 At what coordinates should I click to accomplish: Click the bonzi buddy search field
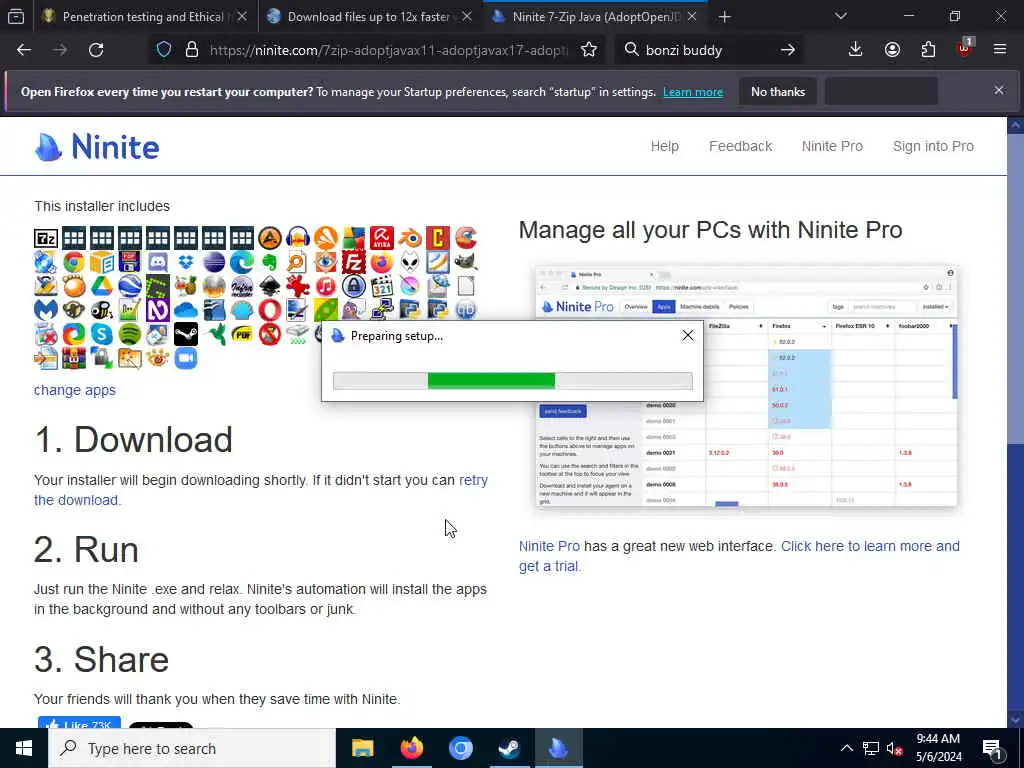coord(709,50)
